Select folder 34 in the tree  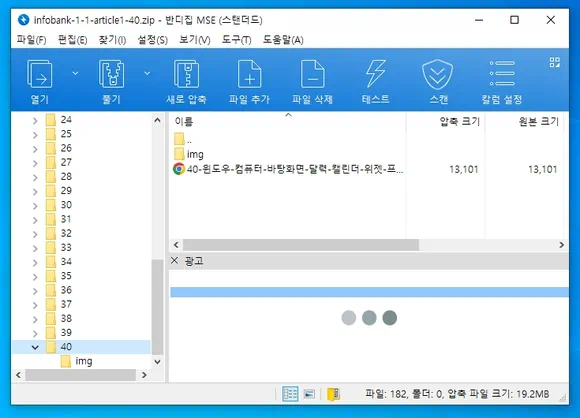[66, 262]
